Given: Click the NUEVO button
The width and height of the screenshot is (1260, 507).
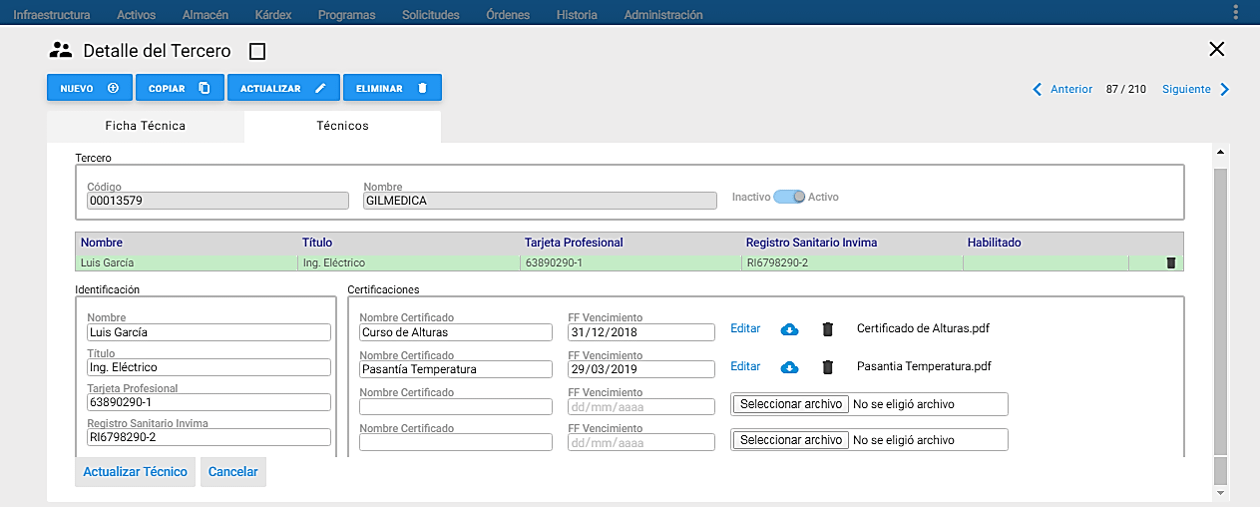Looking at the screenshot, I should click(x=90, y=88).
